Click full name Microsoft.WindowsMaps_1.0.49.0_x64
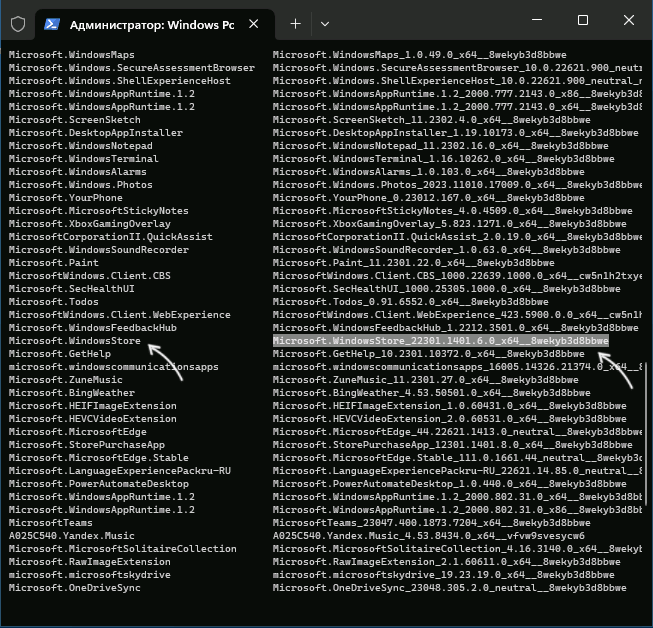653x628 pixels. click(420, 55)
